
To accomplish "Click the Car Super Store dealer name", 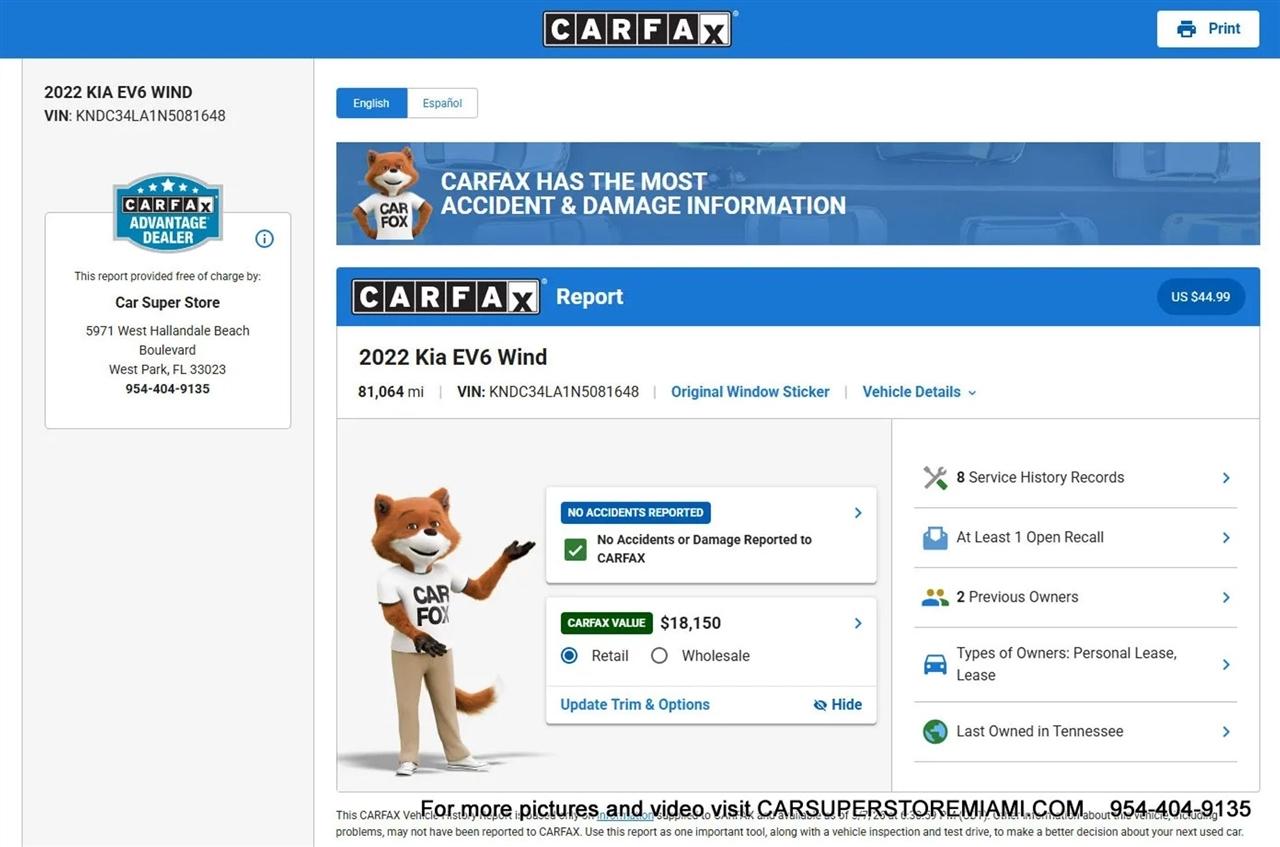I will tap(168, 303).
